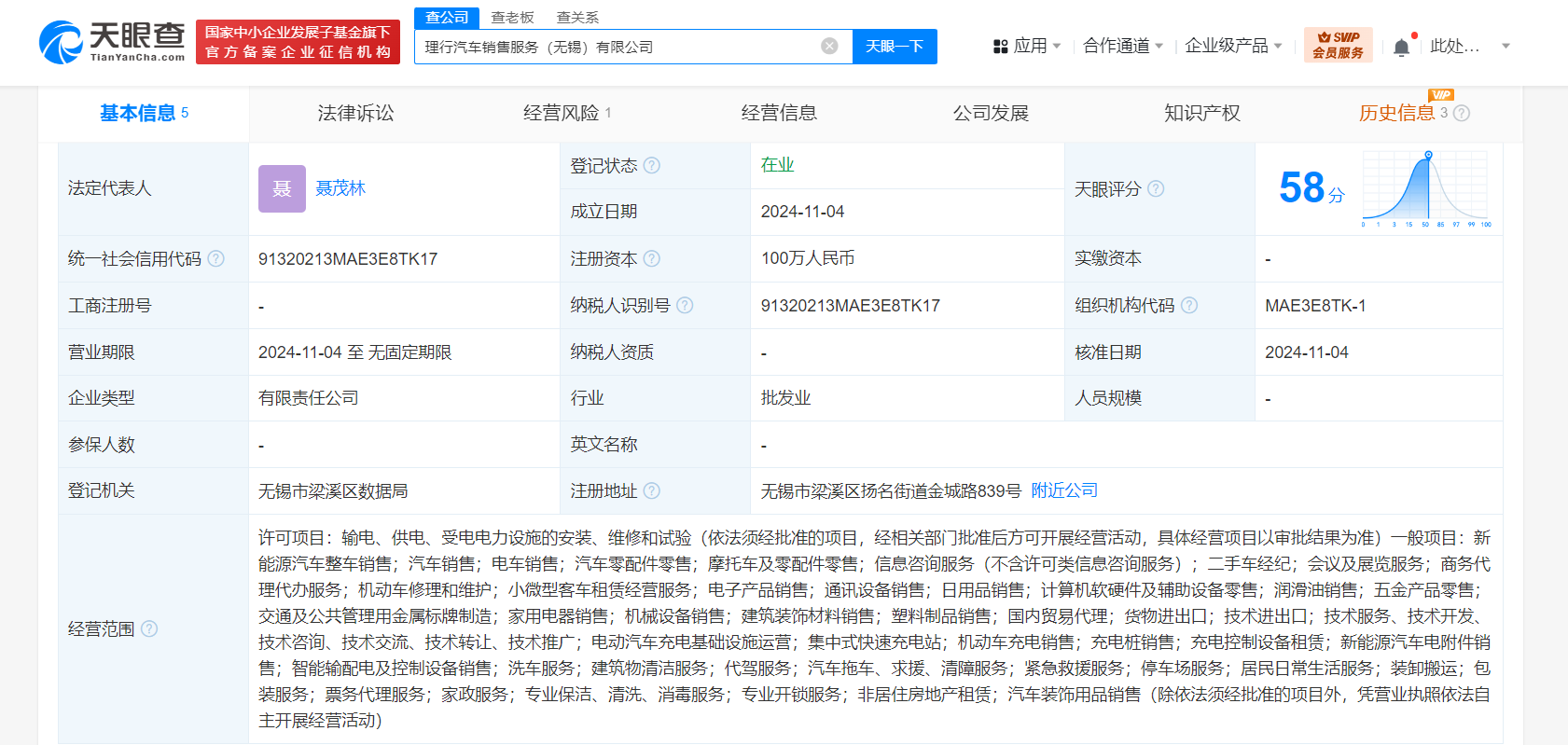This screenshot has width=1568, height=745.
Task: Open the notification bell
Action: 1401,47
